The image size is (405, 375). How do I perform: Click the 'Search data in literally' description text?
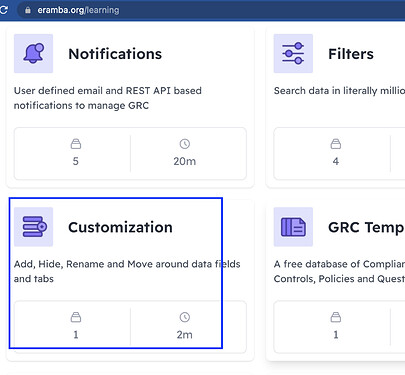pyautogui.click(x=339, y=91)
